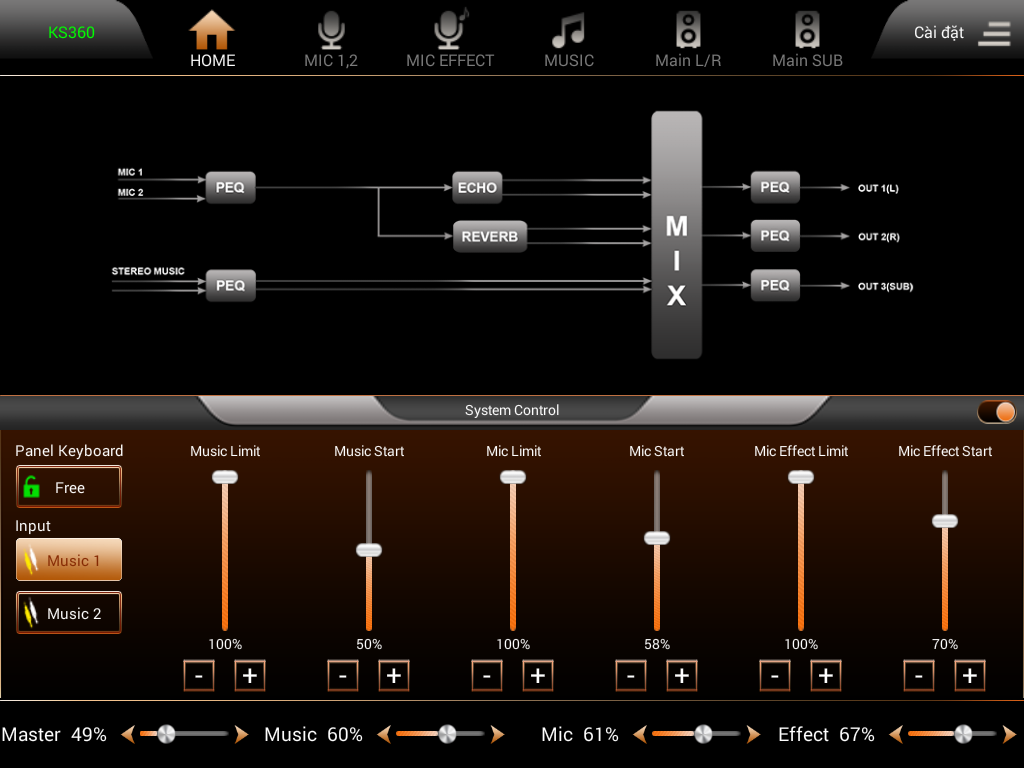
Task: Open the MIC EFFECT microphone icon
Action: [451, 29]
